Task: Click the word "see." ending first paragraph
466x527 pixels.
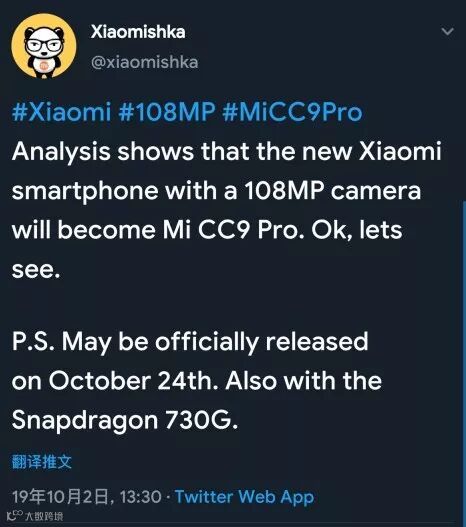Action: pyautogui.click(x=36, y=270)
